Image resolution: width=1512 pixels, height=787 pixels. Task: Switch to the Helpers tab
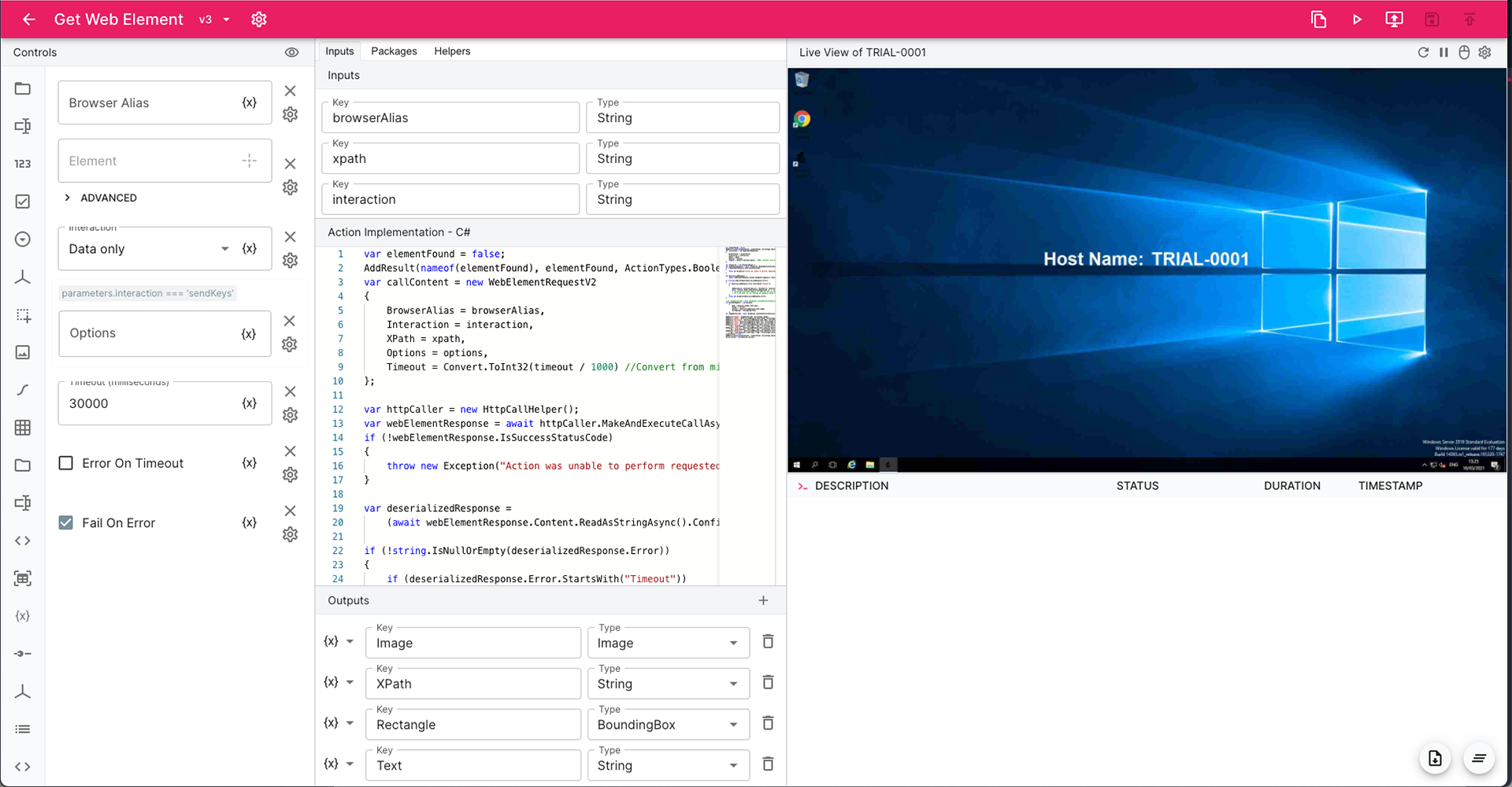coord(452,51)
